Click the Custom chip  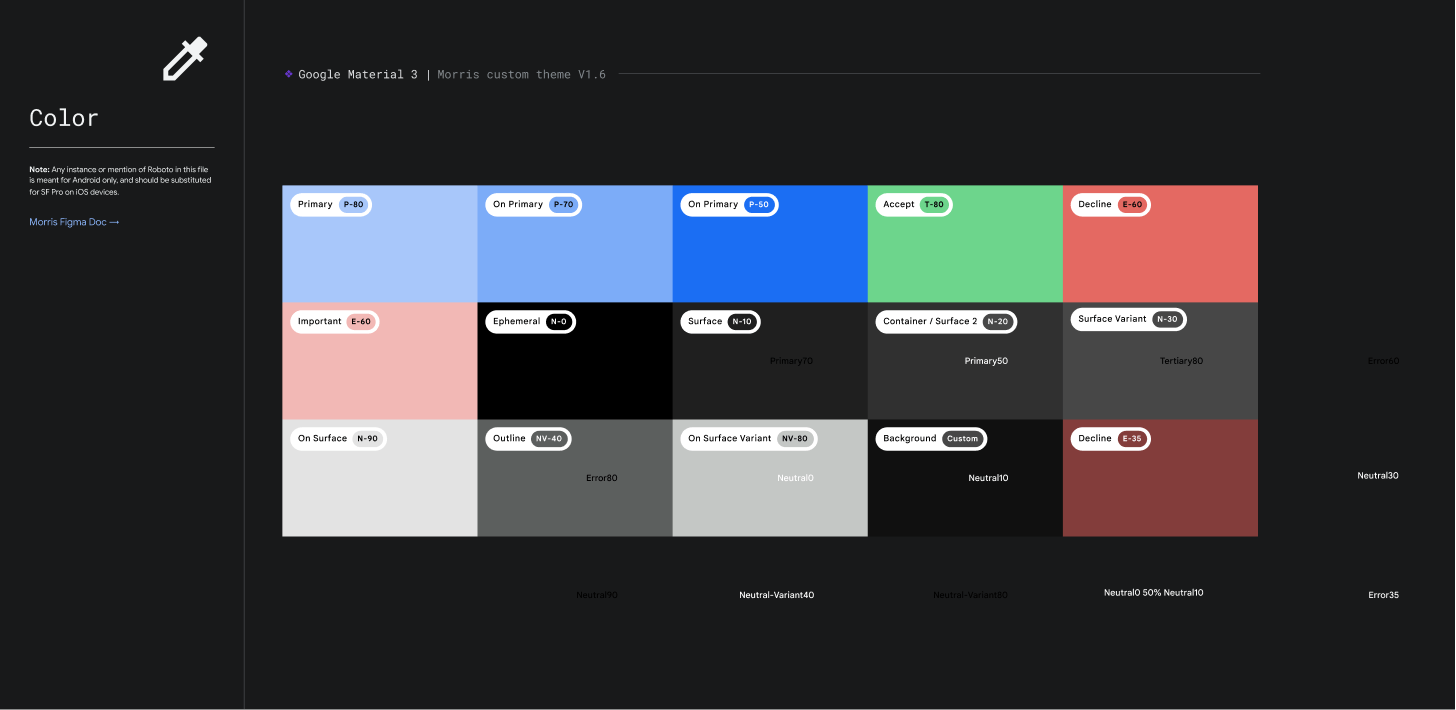(x=963, y=439)
